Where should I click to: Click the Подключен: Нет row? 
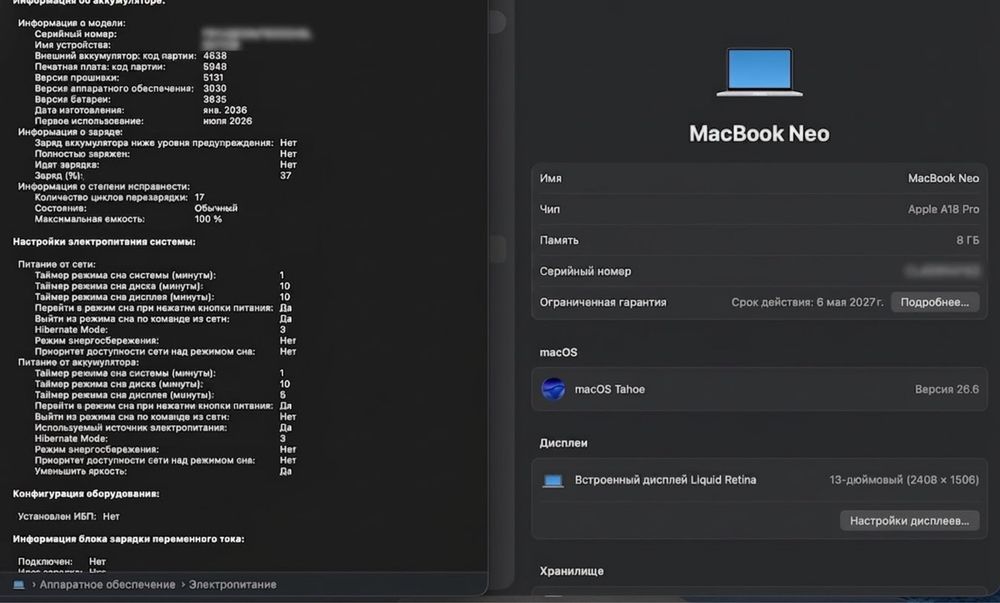[x=62, y=562]
